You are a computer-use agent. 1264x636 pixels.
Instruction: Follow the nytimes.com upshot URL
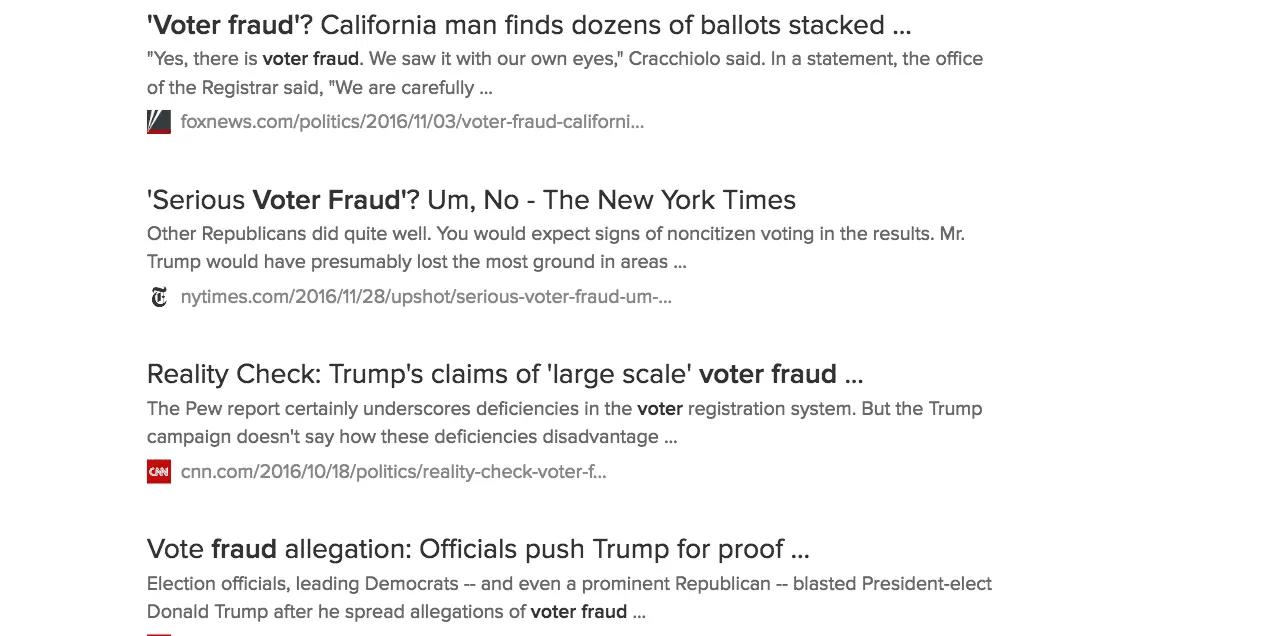point(426,297)
